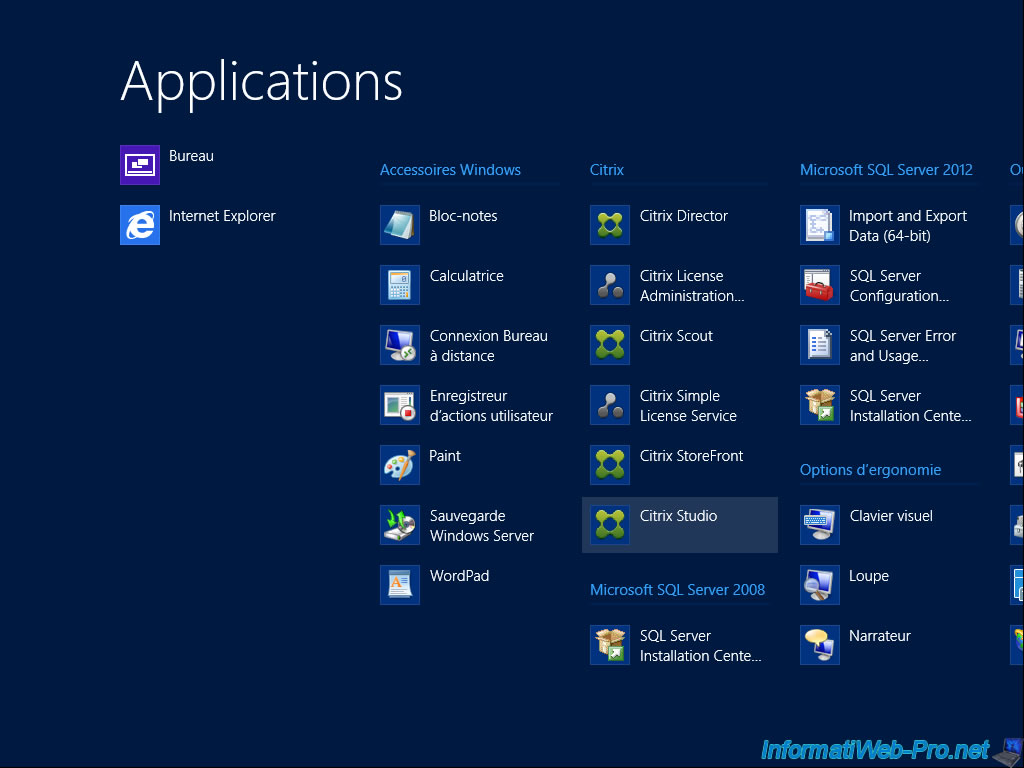
Task: Click 'SQL Server Error and Usage...' text
Action: pos(903,345)
